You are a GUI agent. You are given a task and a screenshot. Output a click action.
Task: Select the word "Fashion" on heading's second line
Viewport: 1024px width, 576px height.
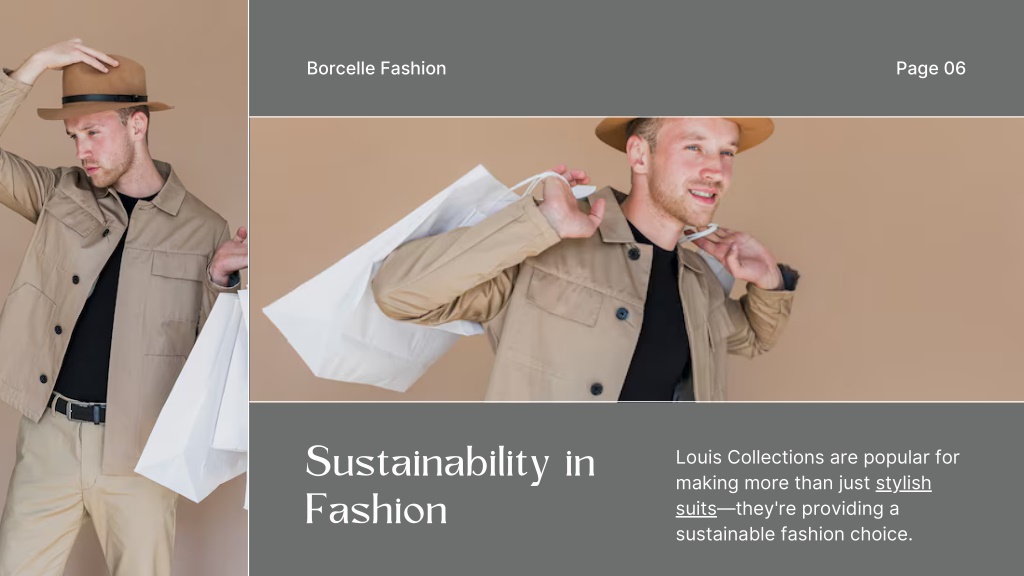point(376,509)
